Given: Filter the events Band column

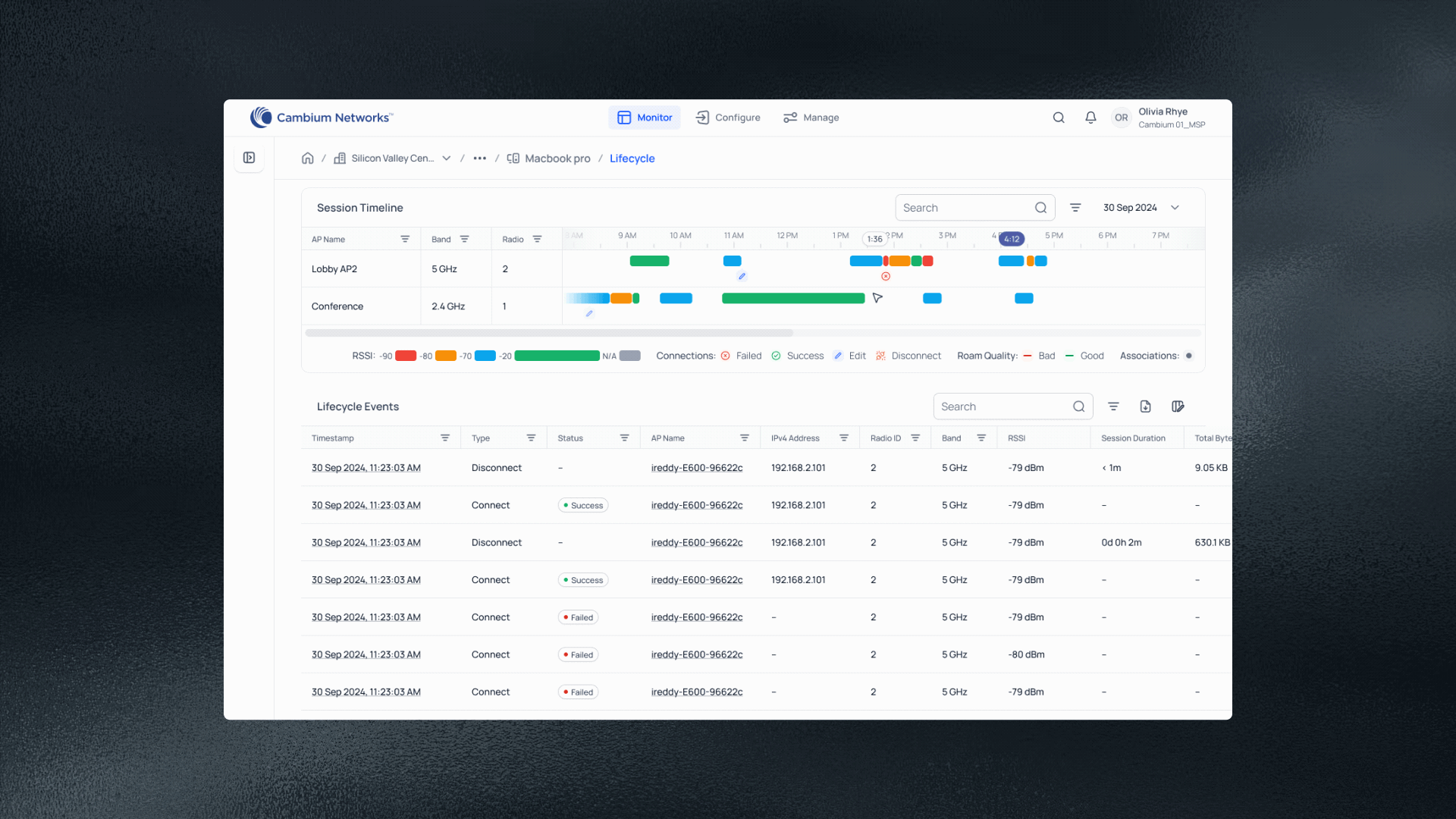Looking at the screenshot, I should [x=981, y=438].
